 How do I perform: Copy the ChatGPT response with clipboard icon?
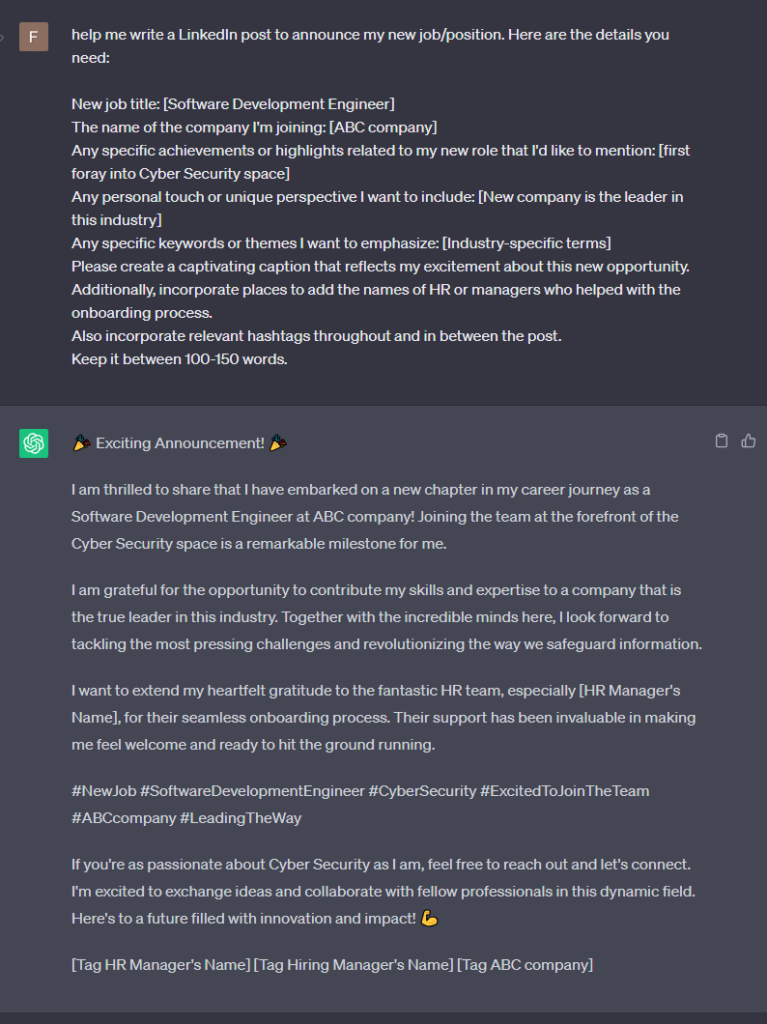[x=722, y=441]
